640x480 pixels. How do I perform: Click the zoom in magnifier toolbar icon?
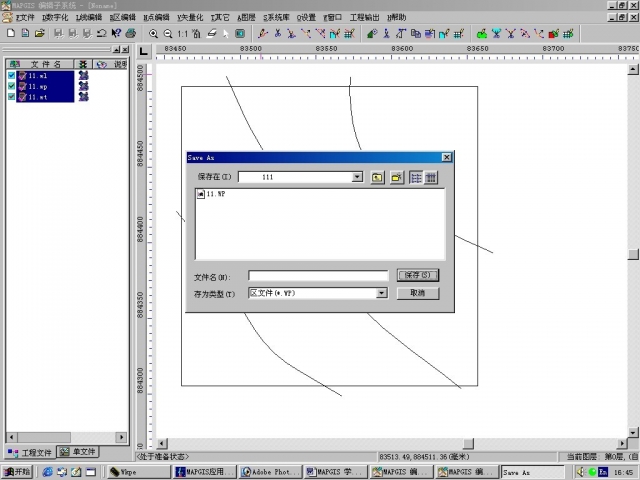(x=153, y=33)
